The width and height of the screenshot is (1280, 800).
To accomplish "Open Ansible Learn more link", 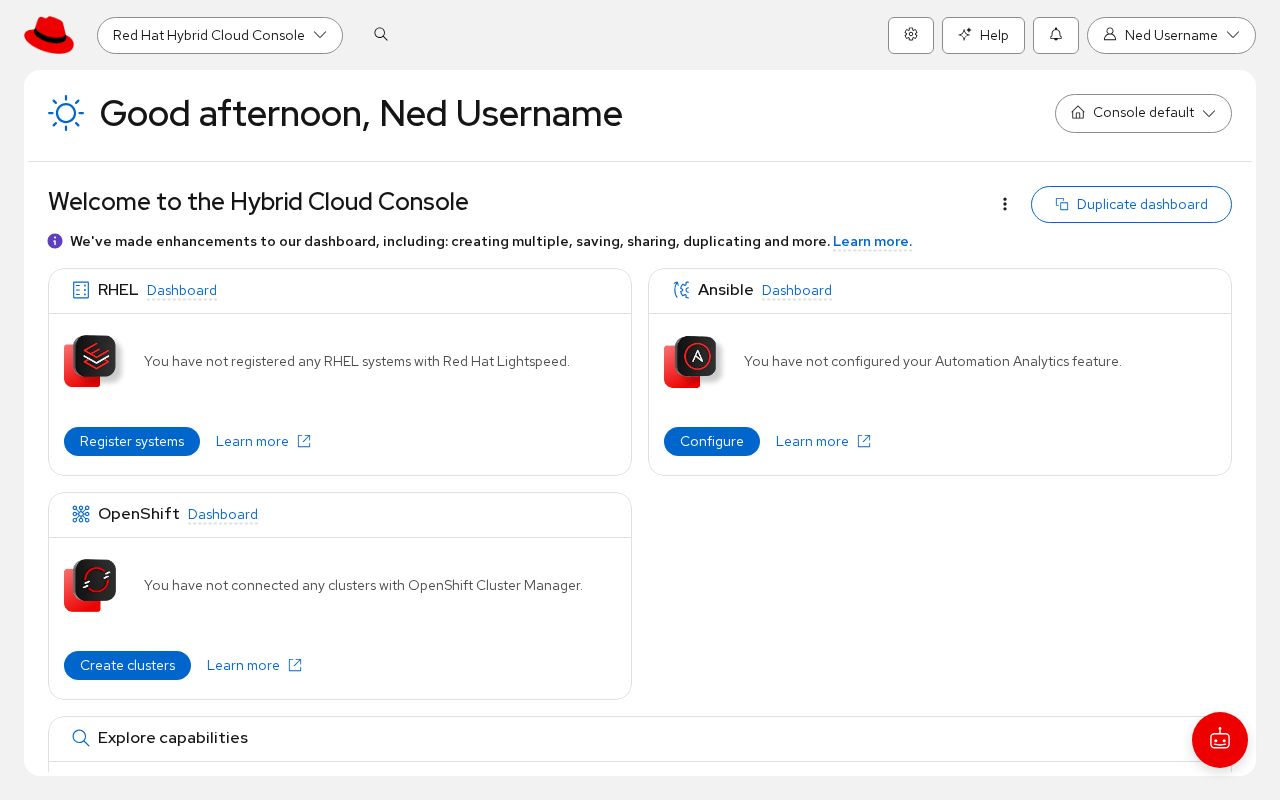I will (x=812, y=441).
